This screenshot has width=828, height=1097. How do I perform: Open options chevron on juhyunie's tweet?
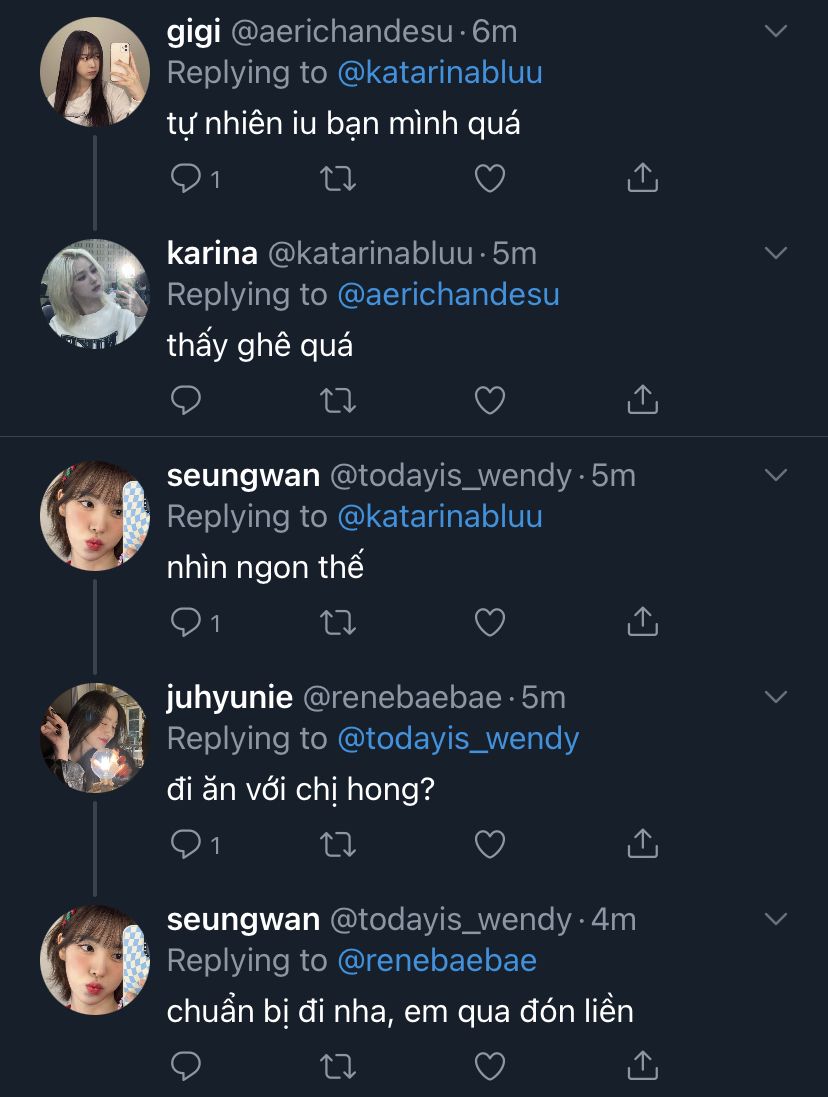click(776, 697)
